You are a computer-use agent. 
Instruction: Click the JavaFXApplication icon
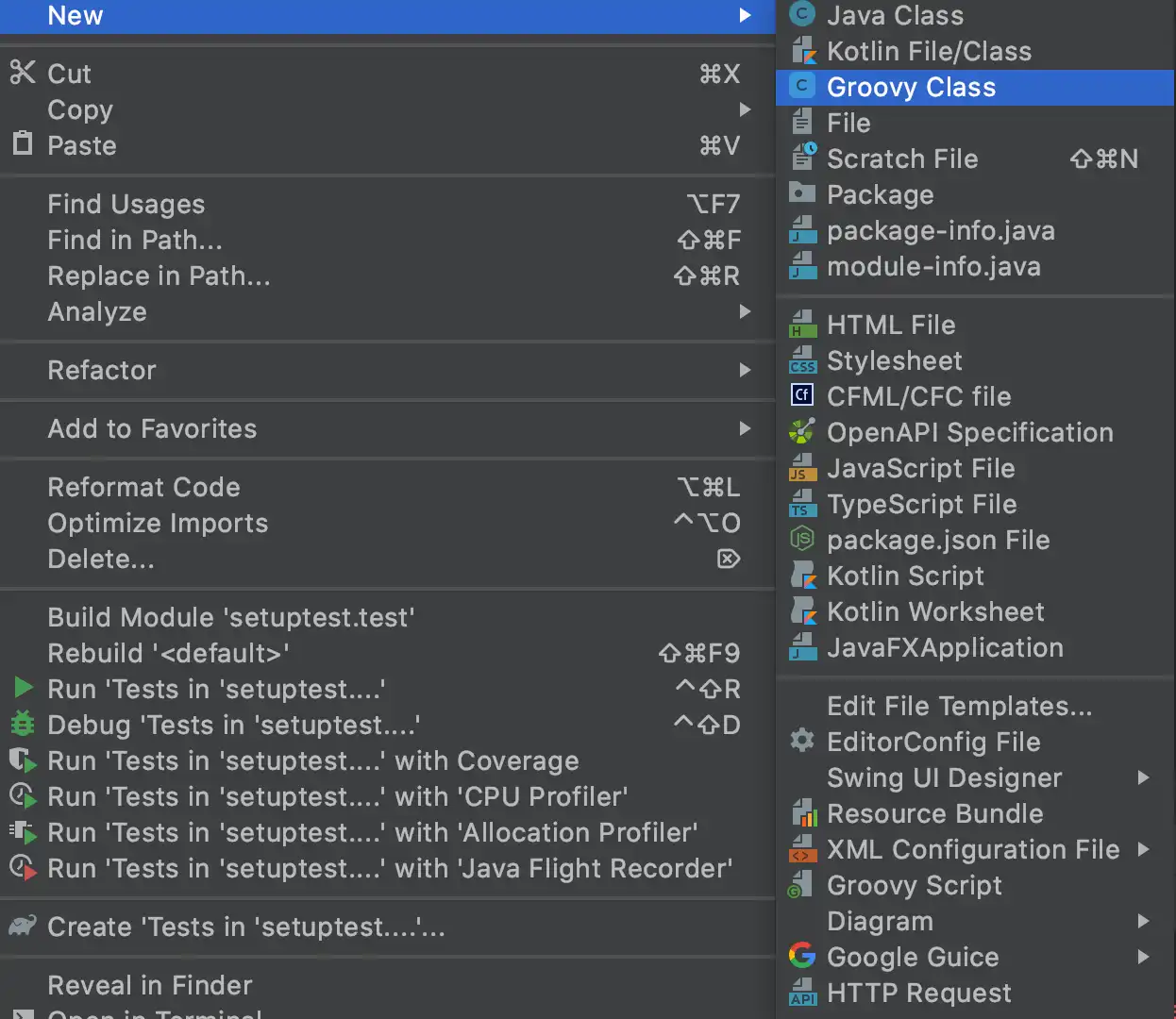[802, 647]
